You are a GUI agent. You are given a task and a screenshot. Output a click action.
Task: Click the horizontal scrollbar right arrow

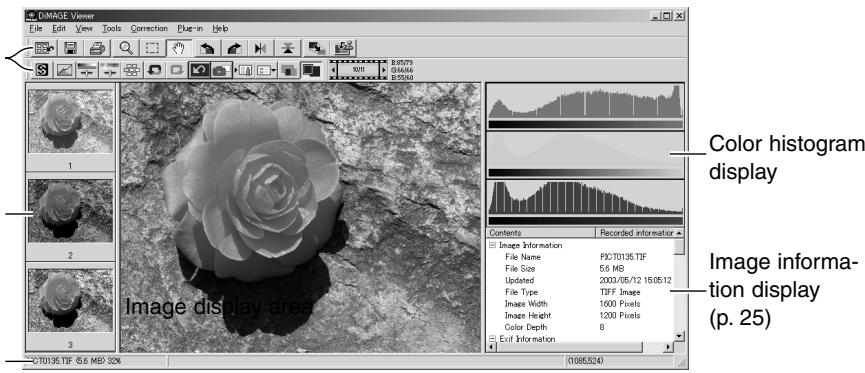[x=669, y=347]
